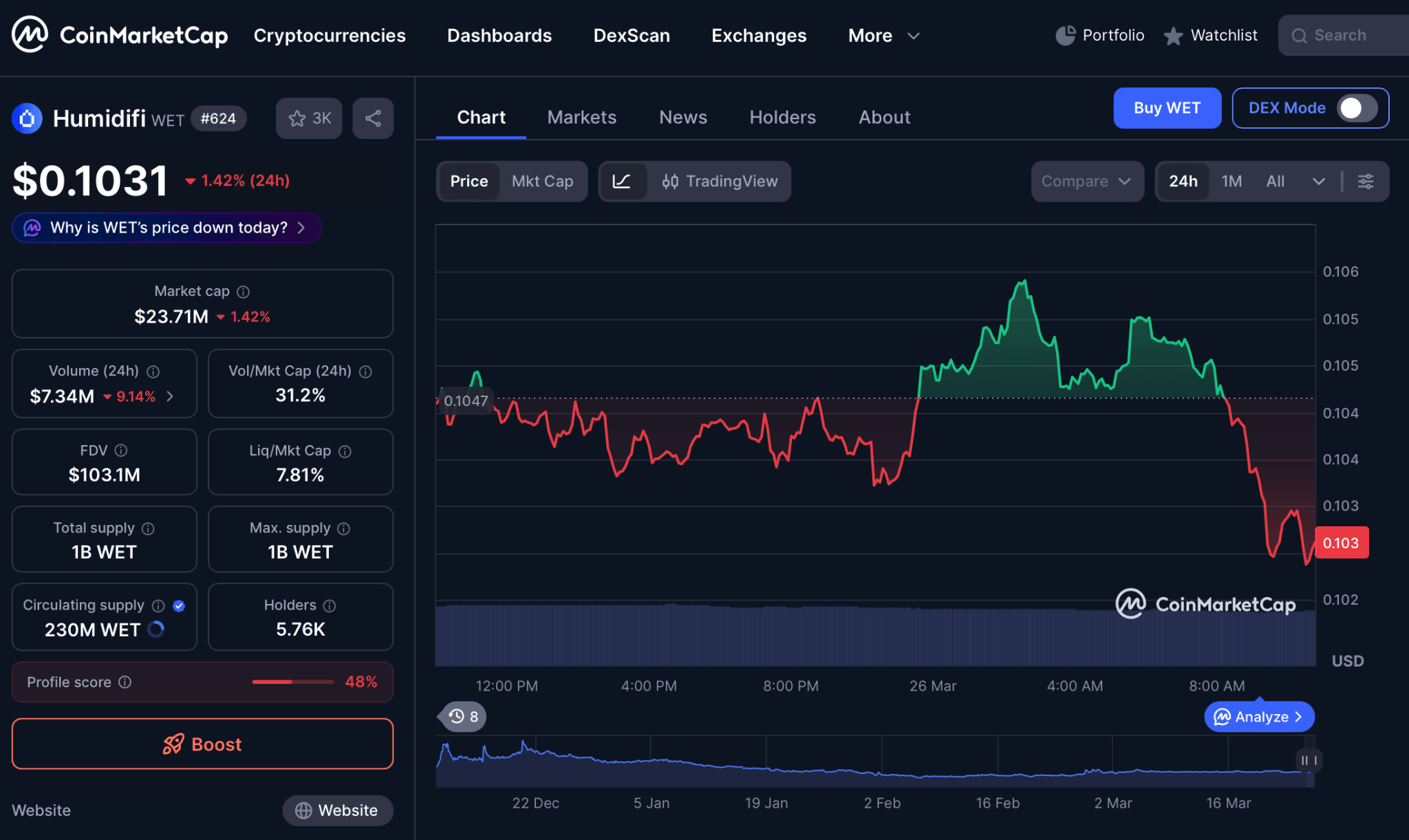This screenshot has width=1409, height=840.
Task: Switch to the Markets tab
Action: tap(581, 117)
